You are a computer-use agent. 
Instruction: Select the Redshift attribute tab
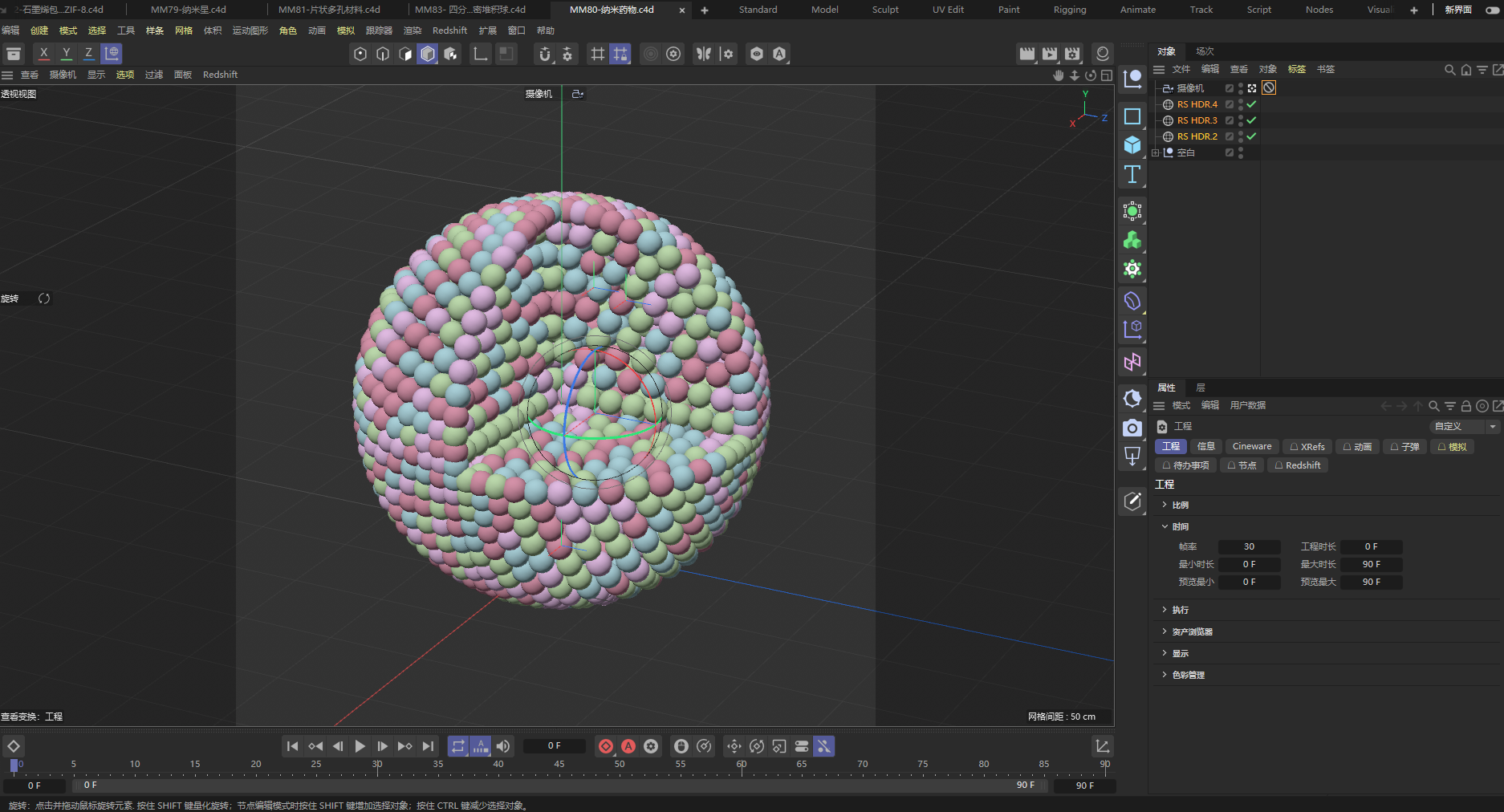1297,465
